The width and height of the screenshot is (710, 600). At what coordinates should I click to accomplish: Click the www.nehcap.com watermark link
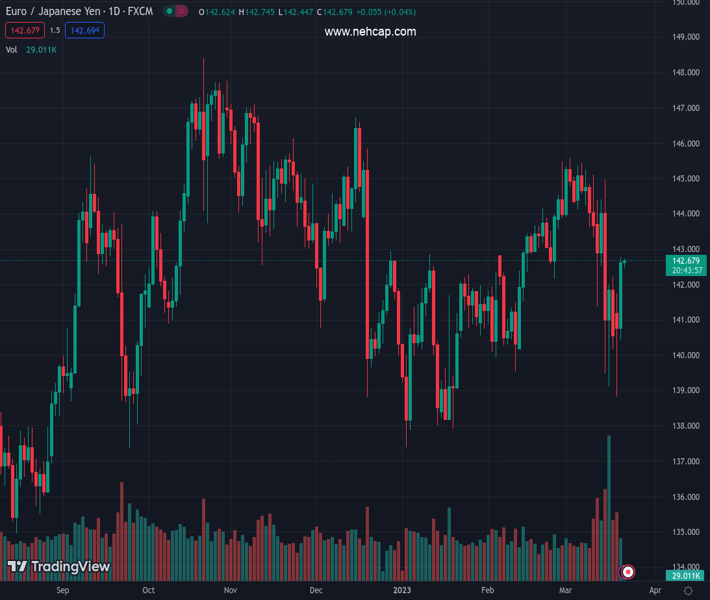point(370,32)
